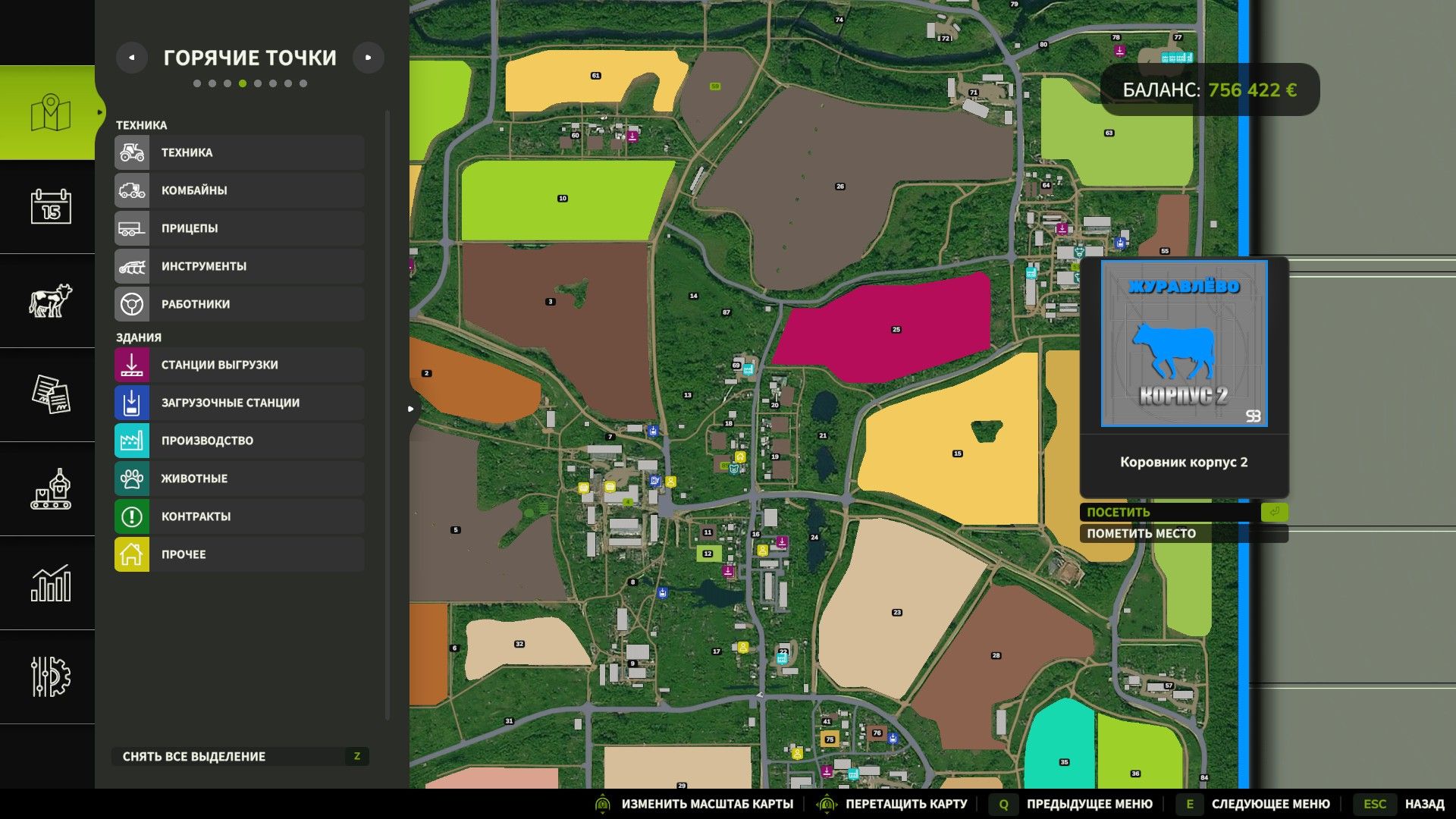Screen dimensions: 1456x819
Task: Go to the previous page using left arrow
Action: click(x=132, y=58)
